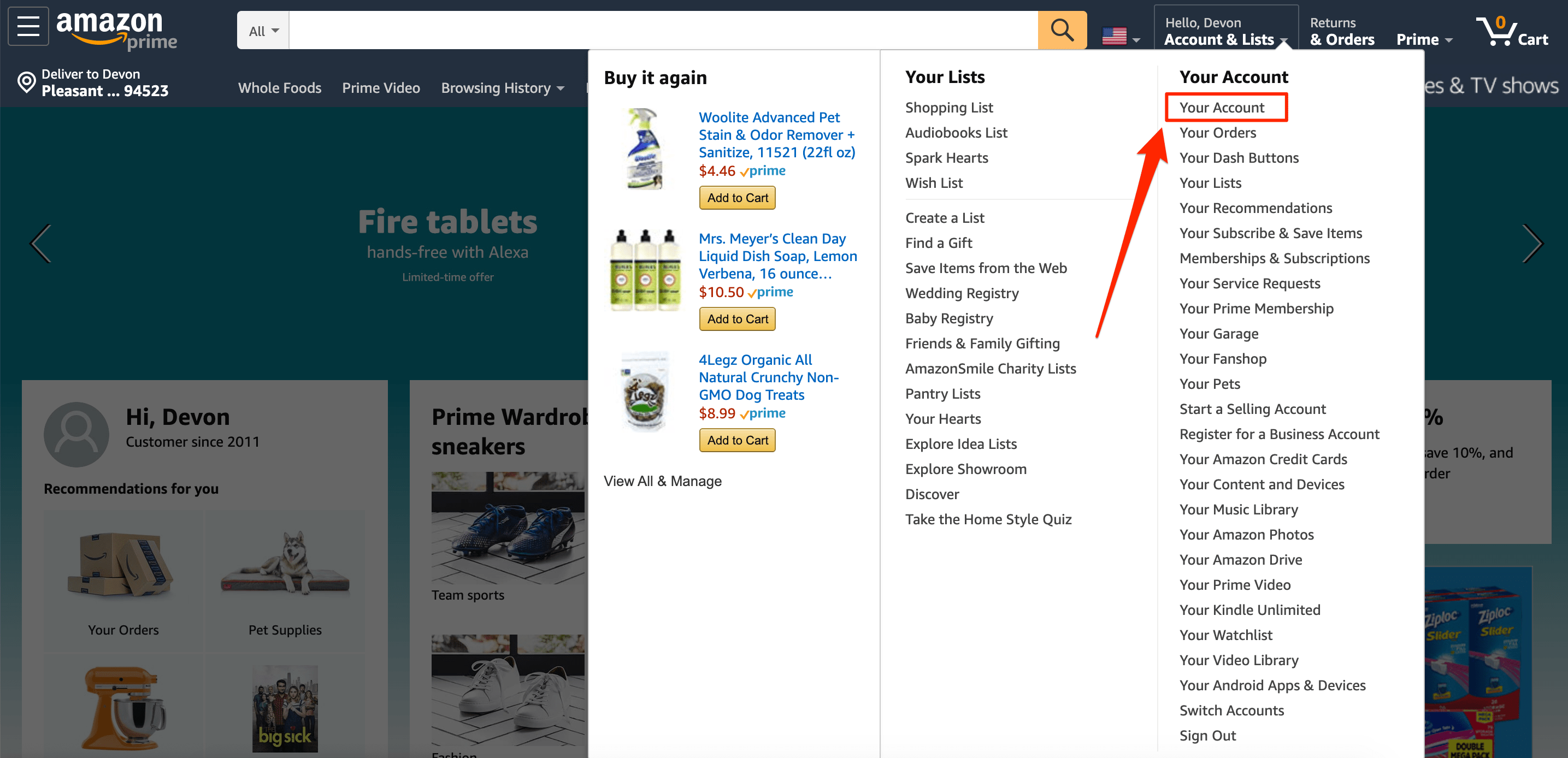Click the previous carousel arrow

point(41,244)
